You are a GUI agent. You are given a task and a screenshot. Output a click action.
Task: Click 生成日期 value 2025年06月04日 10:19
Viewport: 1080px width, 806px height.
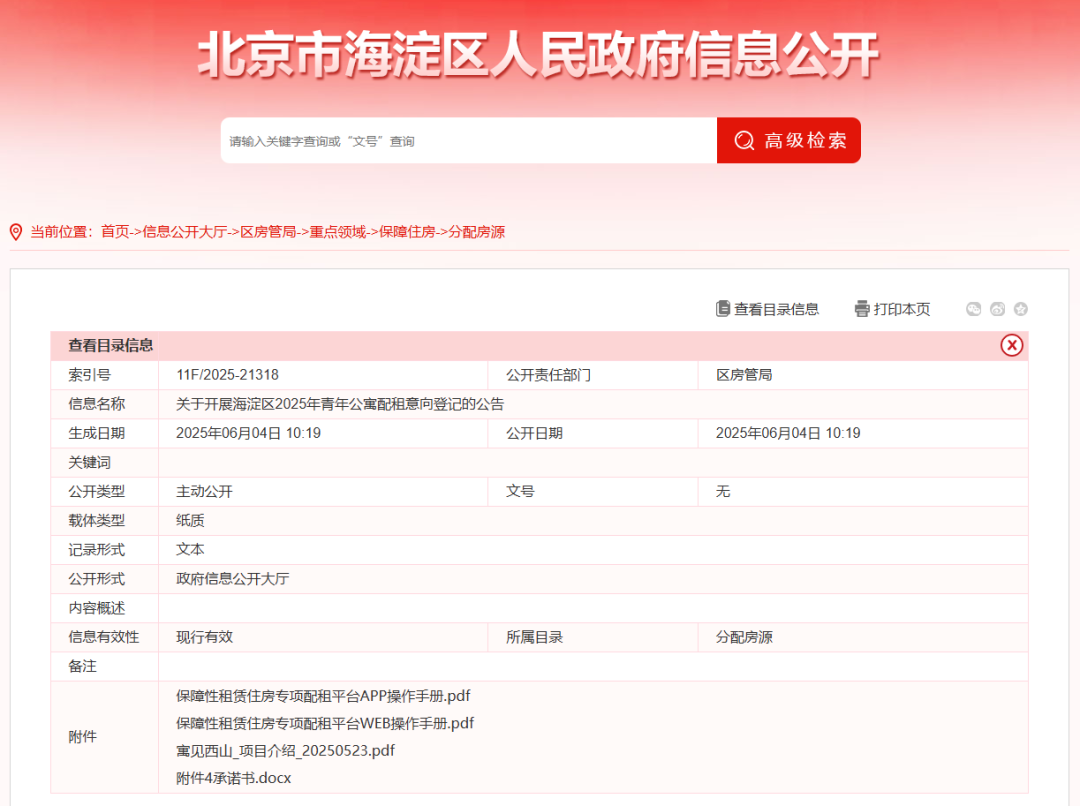(248, 433)
